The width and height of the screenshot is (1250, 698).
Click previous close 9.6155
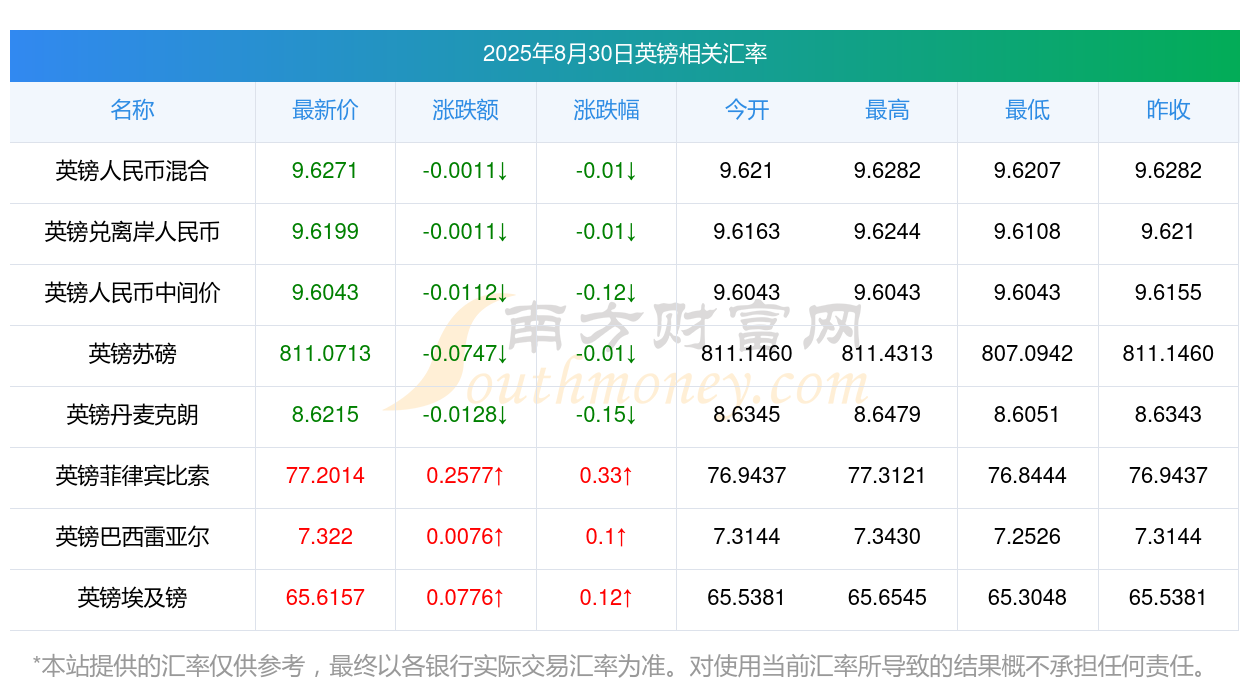pyautogui.click(x=1168, y=293)
